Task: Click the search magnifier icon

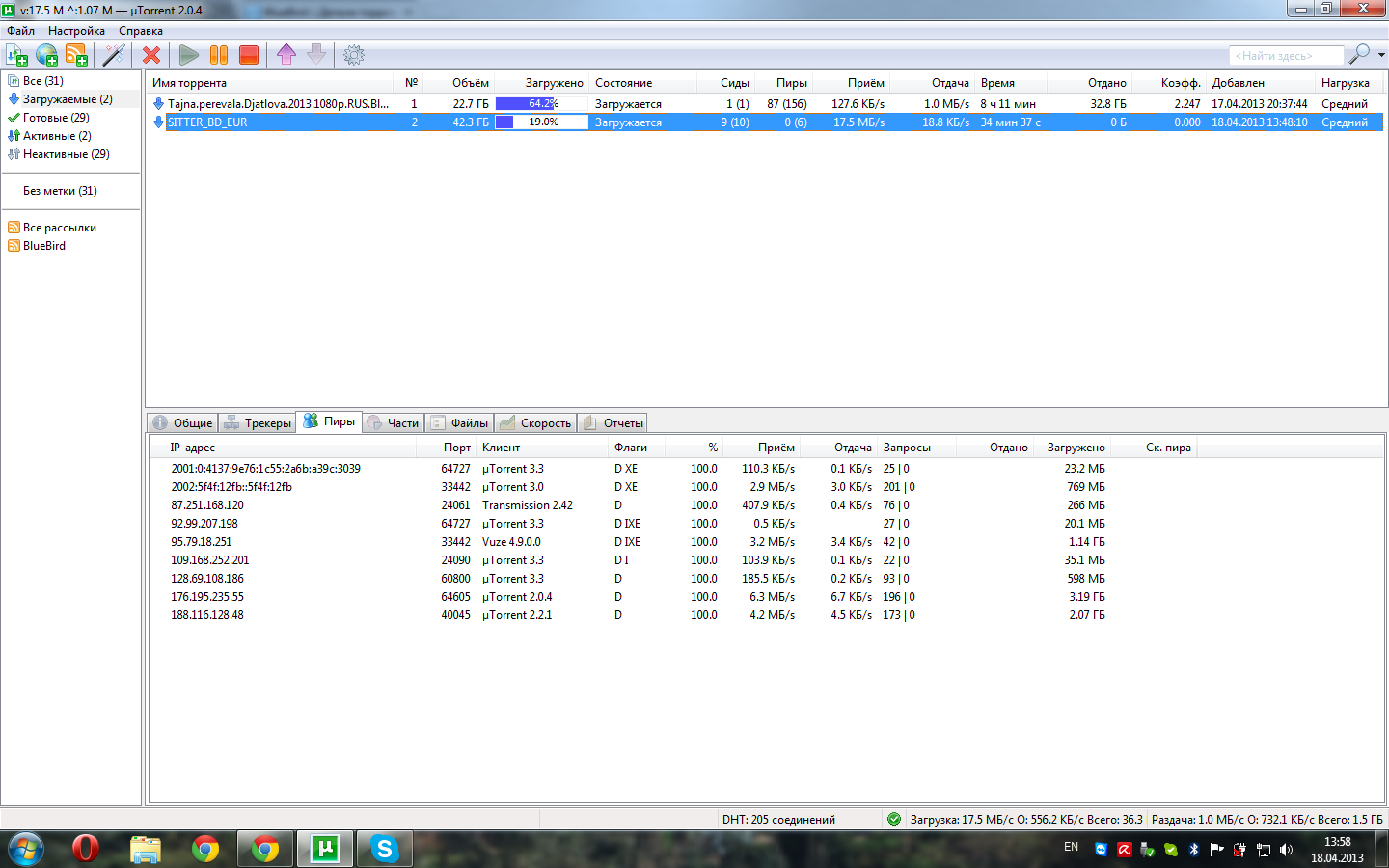Action: click(1359, 54)
